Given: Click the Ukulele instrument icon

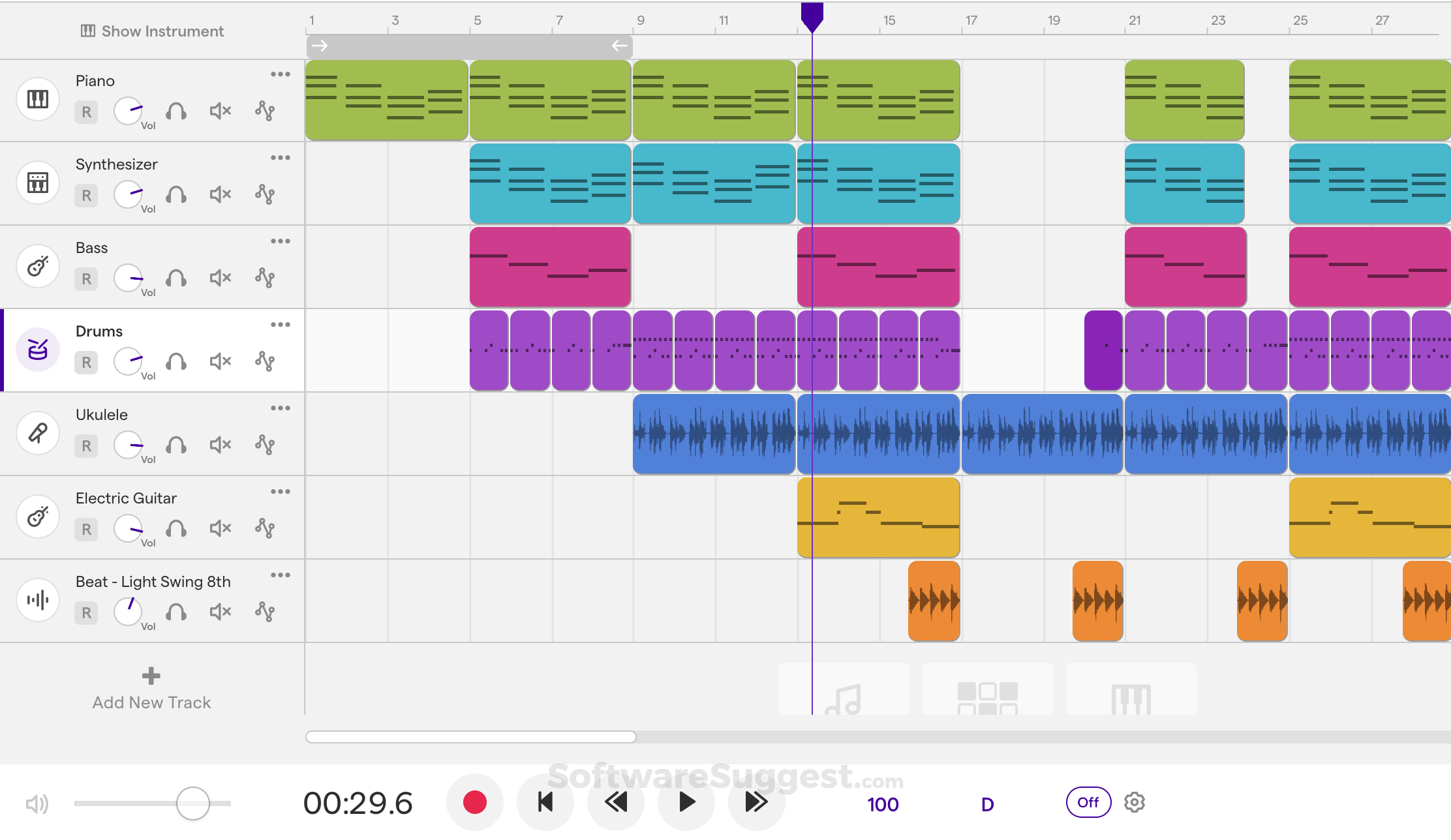Looking at the screenshot, I should 37,433.
